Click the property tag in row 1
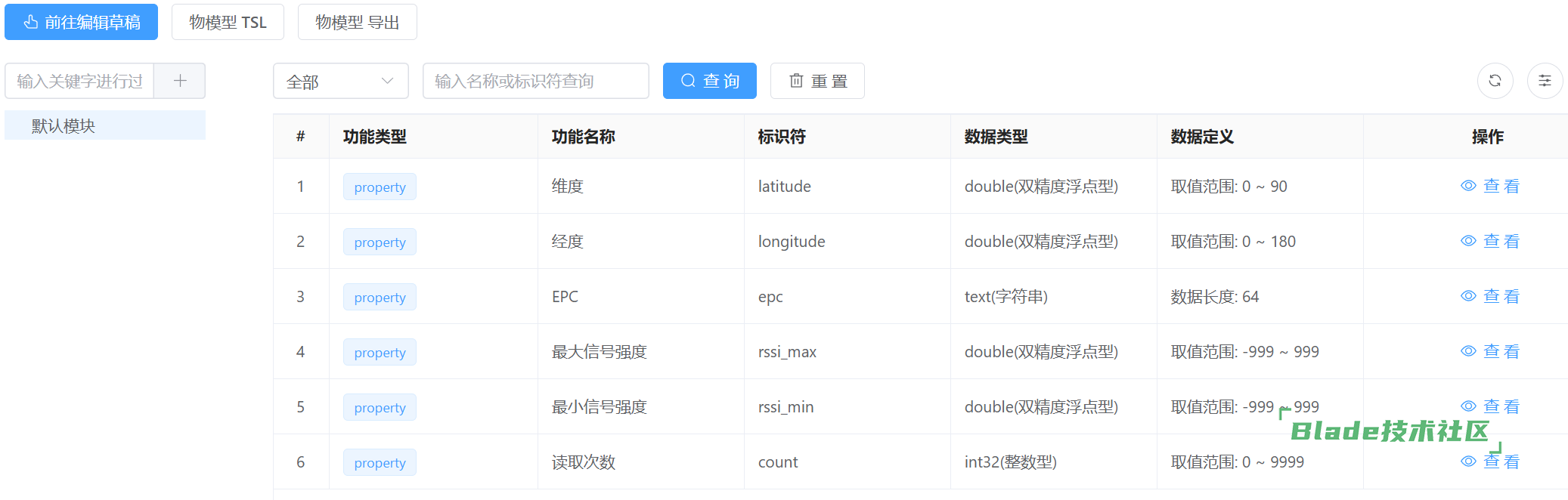This screenshot has width=1568, height=500. pos(380,187)
